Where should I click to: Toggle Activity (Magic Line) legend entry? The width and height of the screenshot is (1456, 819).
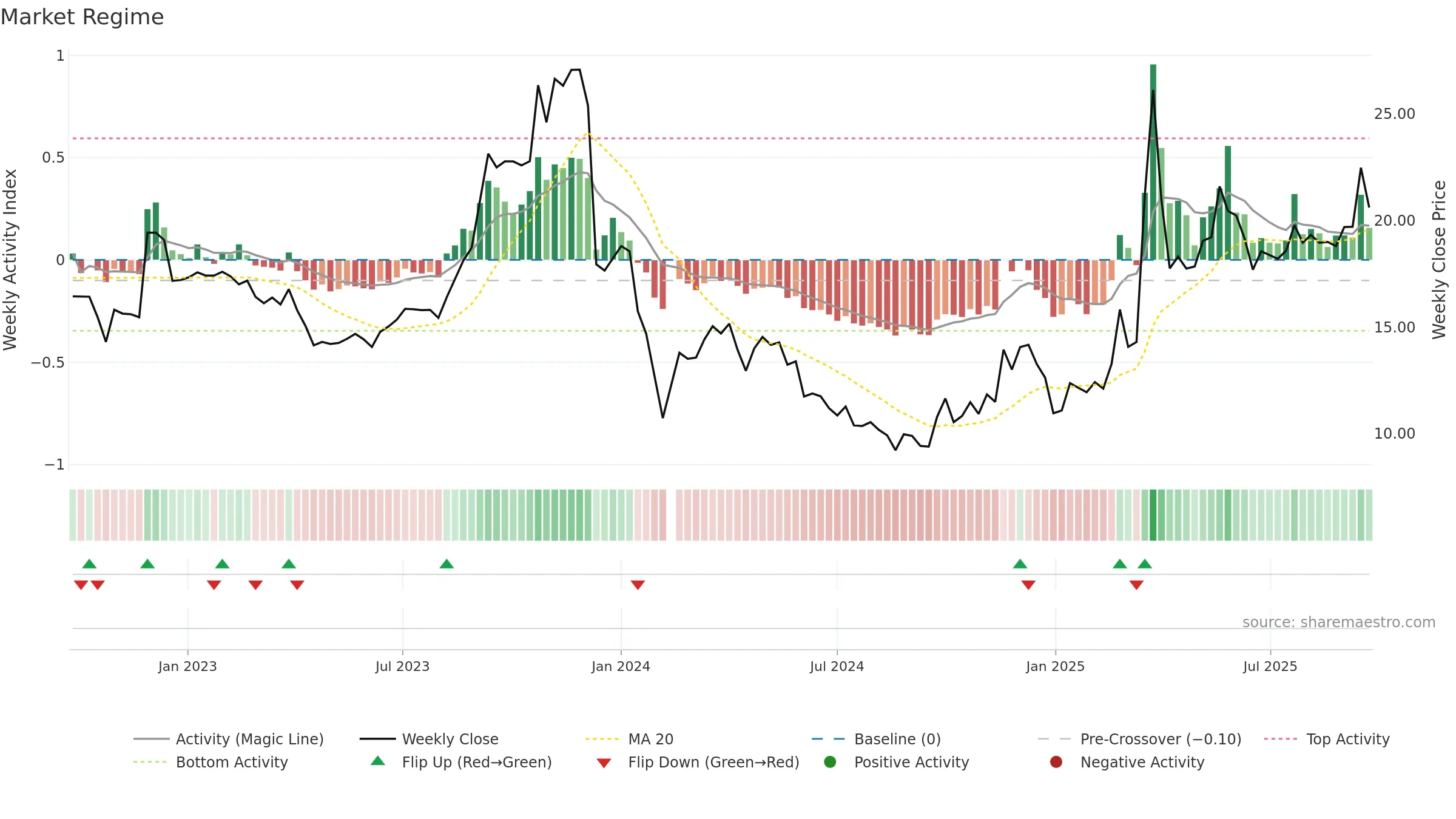pyautogui.click(x=229, y=739)
